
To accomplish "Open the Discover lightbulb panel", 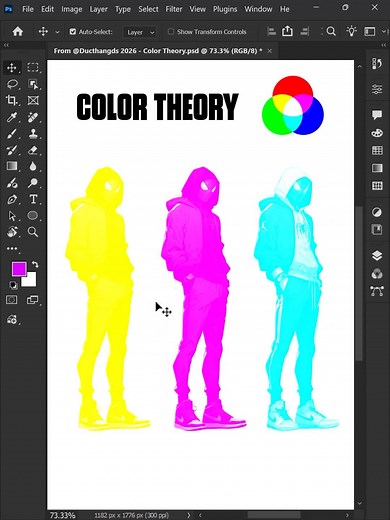I will (x=351, y=32).
